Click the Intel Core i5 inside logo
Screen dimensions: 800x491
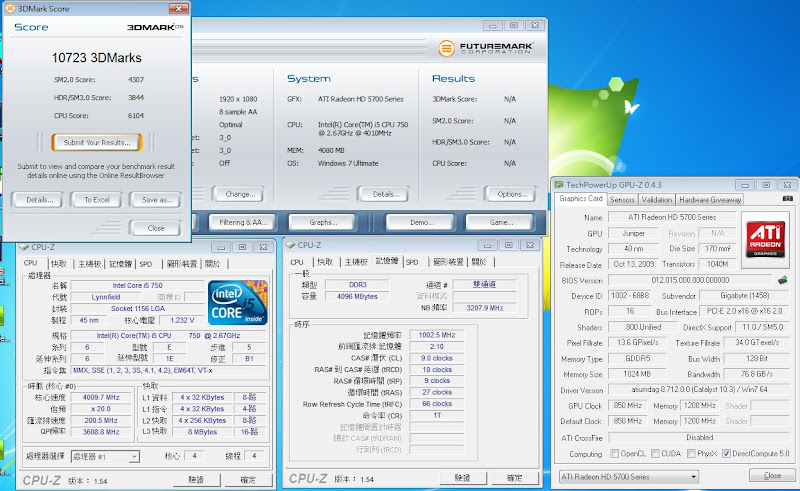(x=238, y=302)
